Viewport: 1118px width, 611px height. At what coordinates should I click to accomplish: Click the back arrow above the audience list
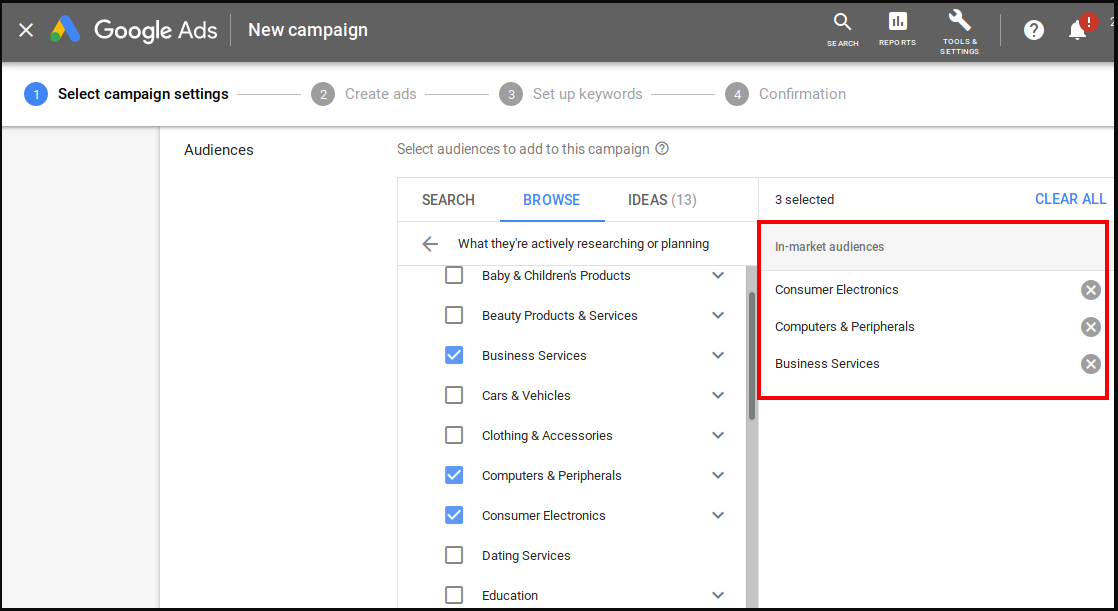(x=430, y=243)
